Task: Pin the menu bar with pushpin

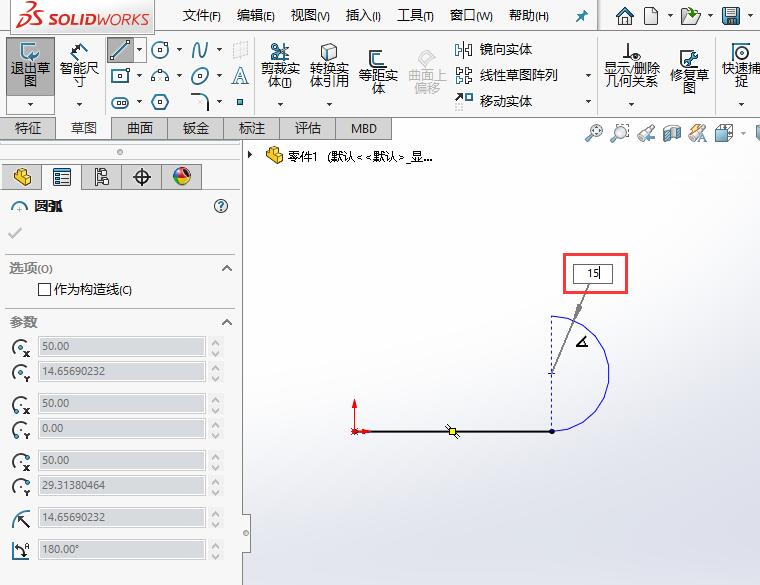Action: tap(581, 16)
